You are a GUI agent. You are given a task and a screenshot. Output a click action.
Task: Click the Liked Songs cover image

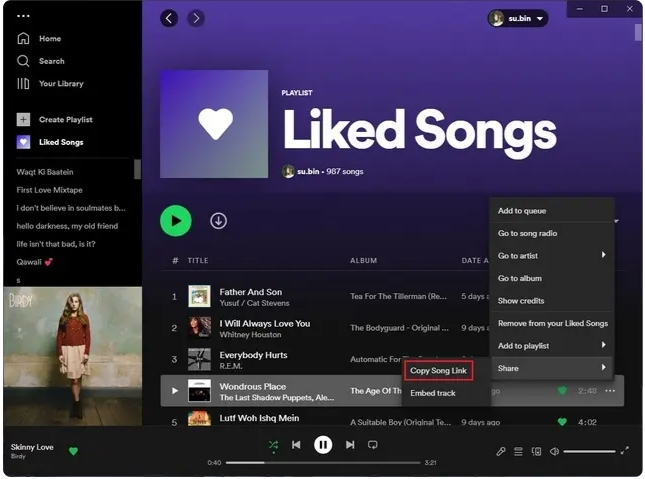coord(214,124)
